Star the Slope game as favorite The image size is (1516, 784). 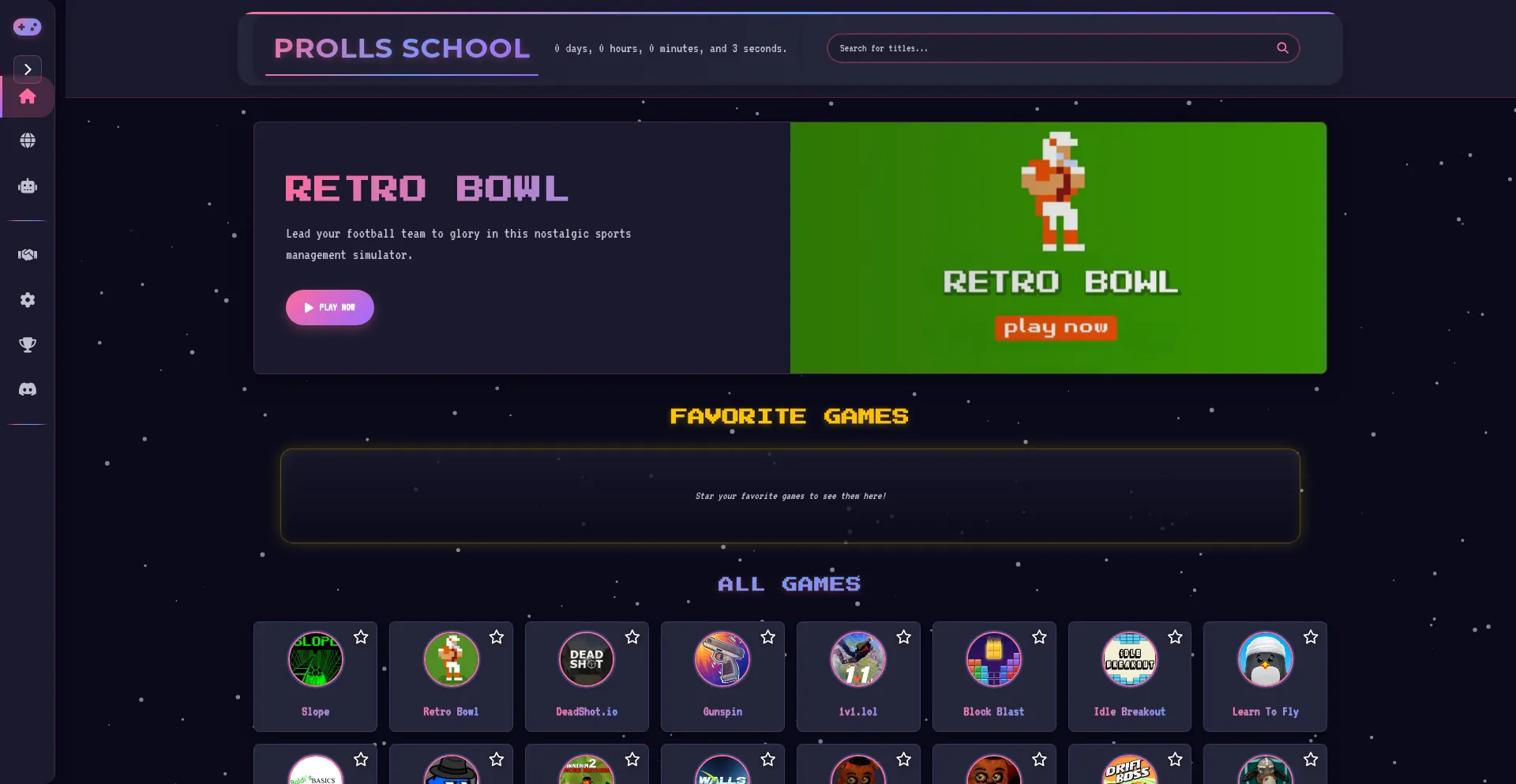361,637
